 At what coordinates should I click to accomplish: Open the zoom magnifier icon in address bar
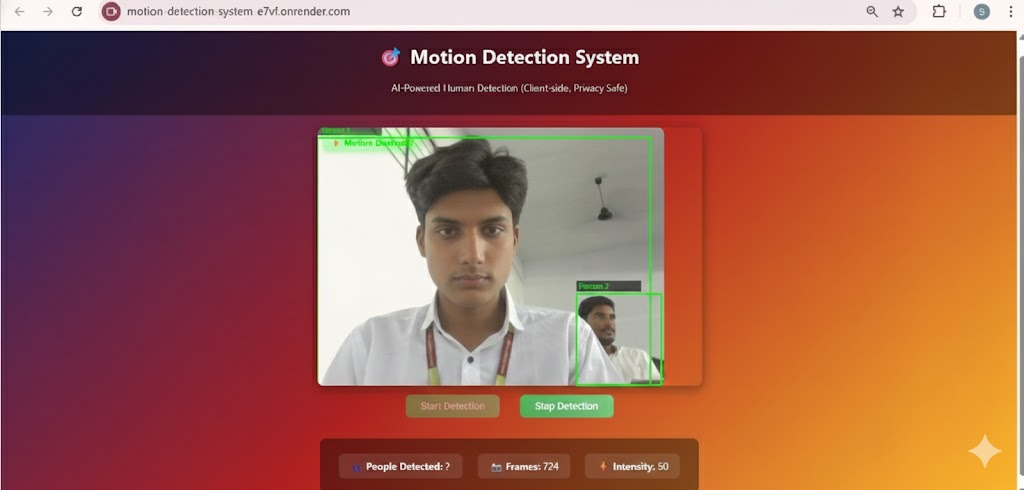click(872, 12)
